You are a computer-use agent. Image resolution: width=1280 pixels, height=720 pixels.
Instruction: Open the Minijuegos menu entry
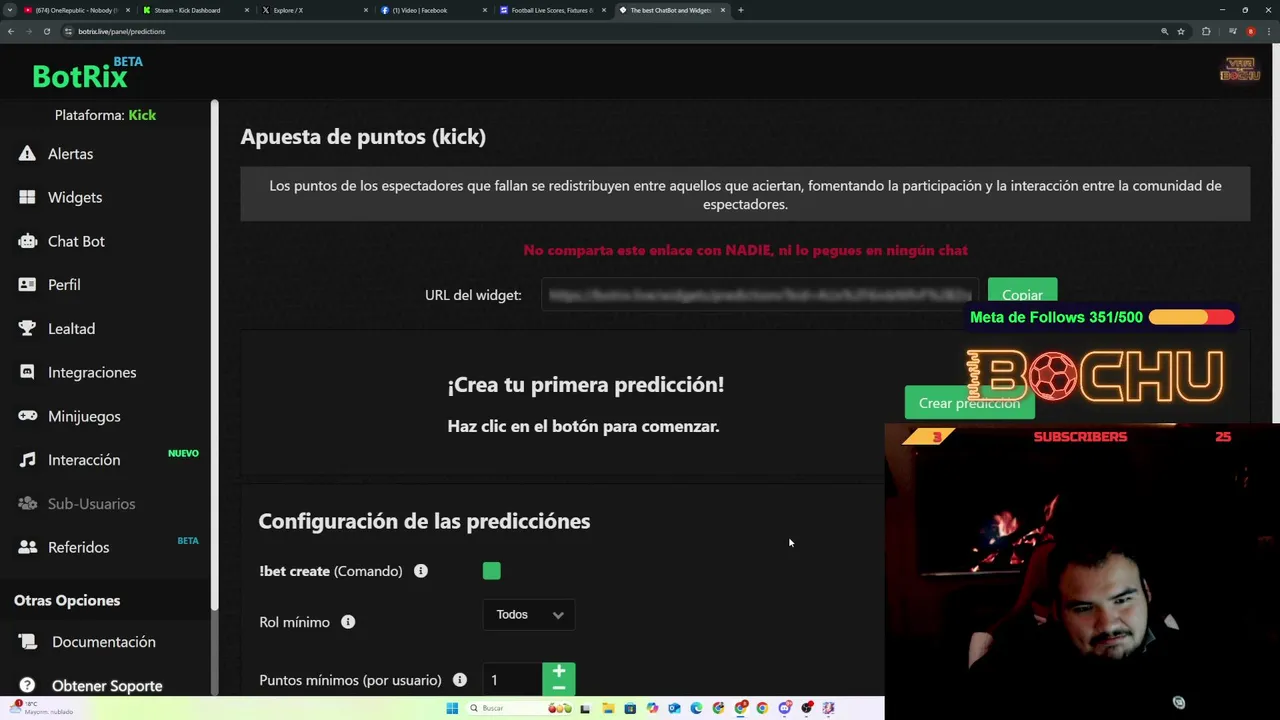(84, 416)
